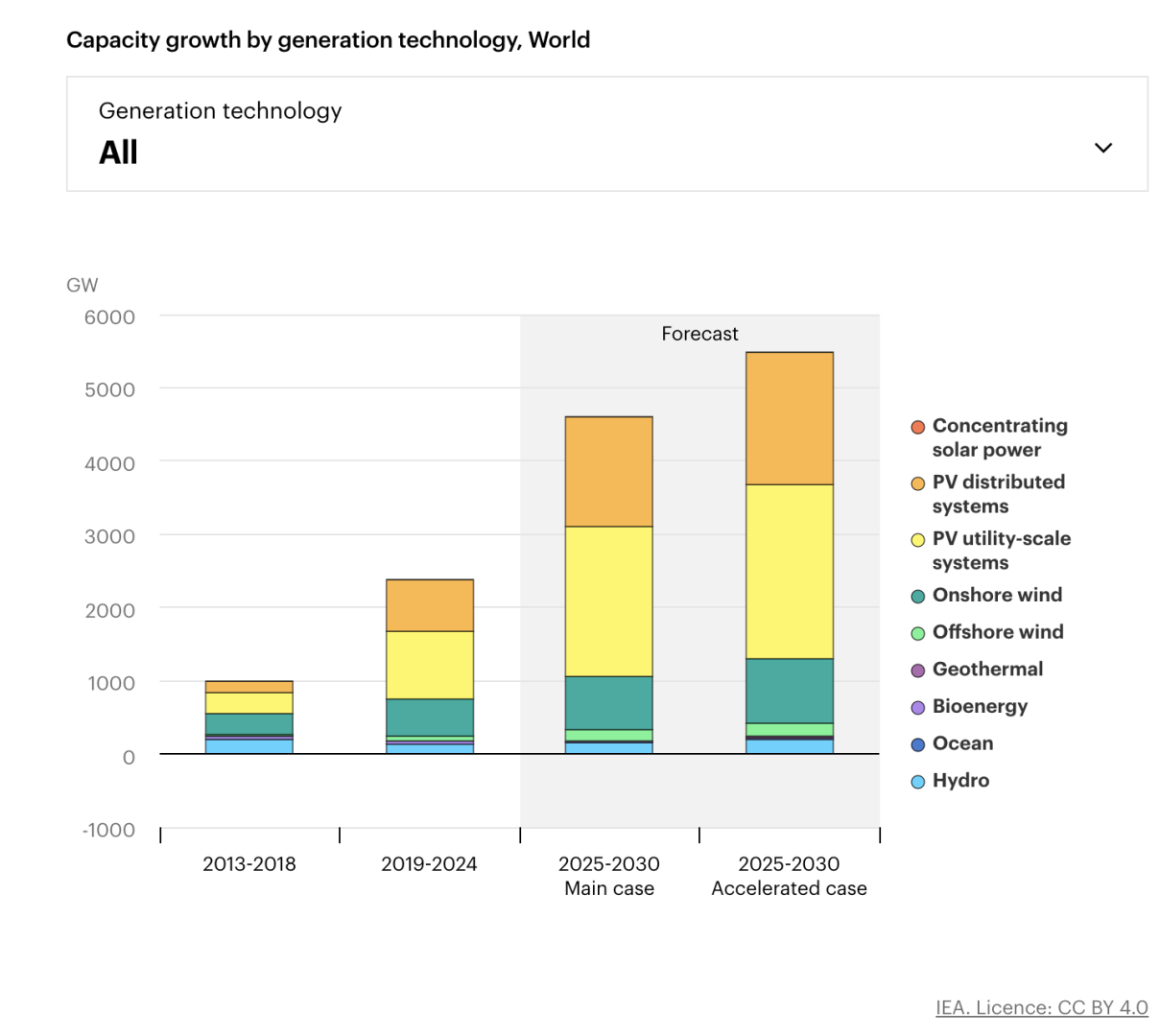The width and height of the screenshot is (1160, 1036).
Task: Click the 2025-2030 Accelerated case axis label
Action: 790,876
